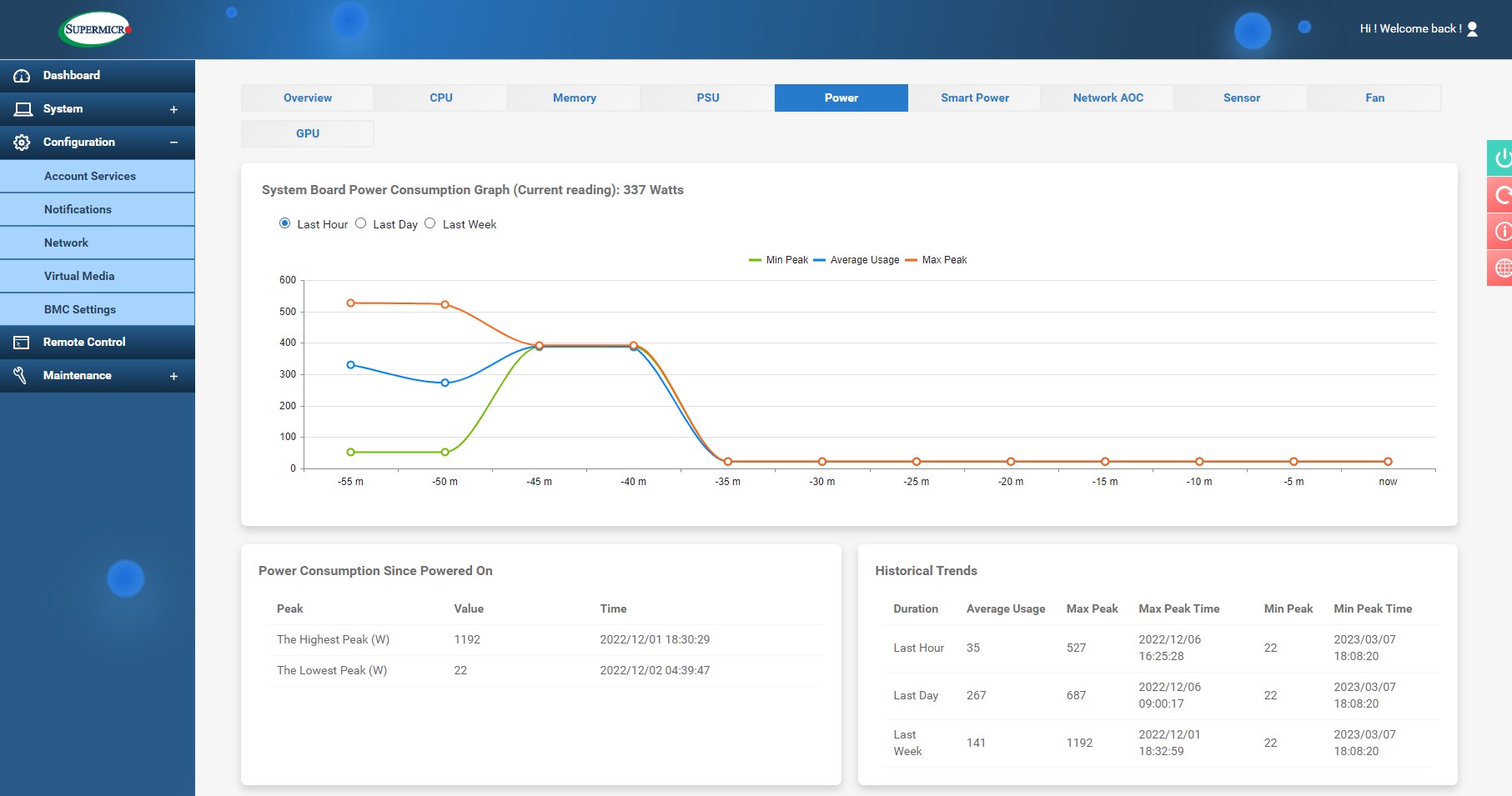Image resolution: width=1512 pixels, height=796 pixels.
Task: Expand the System menu plus sign
Action: pyautogui.click(x=173, y=109)
